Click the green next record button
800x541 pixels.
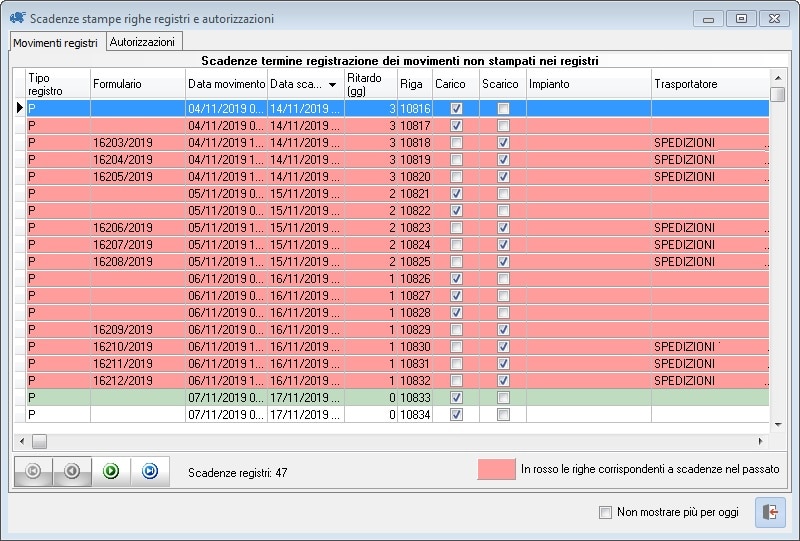(111, 471)
